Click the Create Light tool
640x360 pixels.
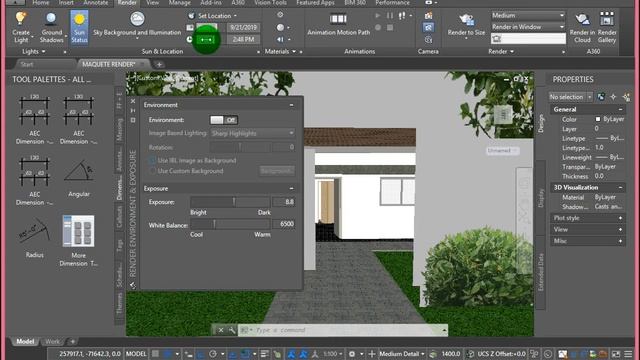coord(20,28)
